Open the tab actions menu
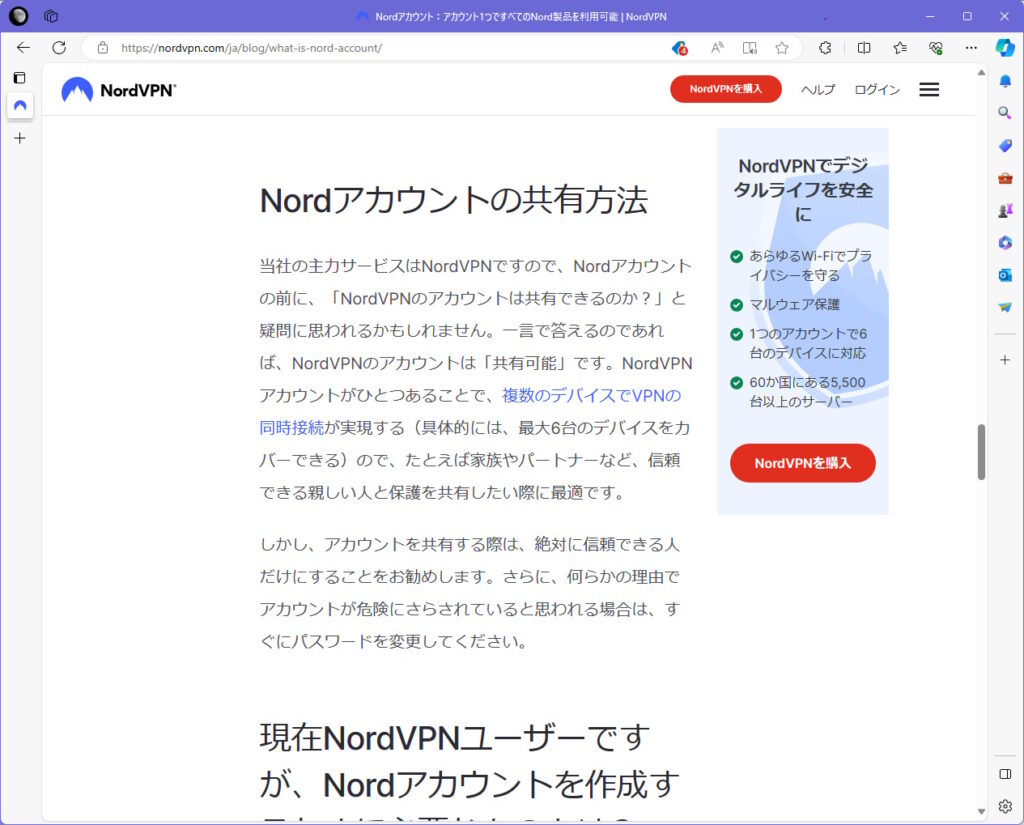Screen dimensions: 1024x825 pyautogui.click(x=20, y=78)
